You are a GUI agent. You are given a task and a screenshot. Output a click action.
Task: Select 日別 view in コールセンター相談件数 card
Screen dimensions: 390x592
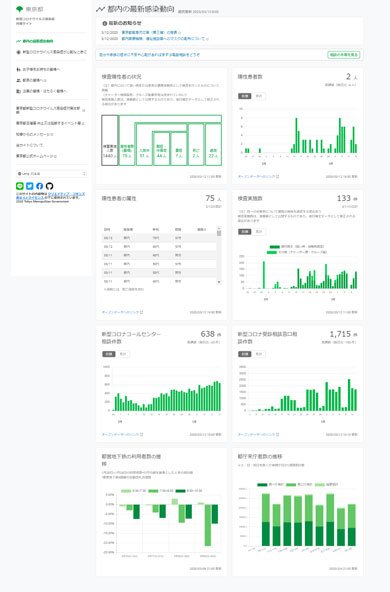[x=109, y=354]
